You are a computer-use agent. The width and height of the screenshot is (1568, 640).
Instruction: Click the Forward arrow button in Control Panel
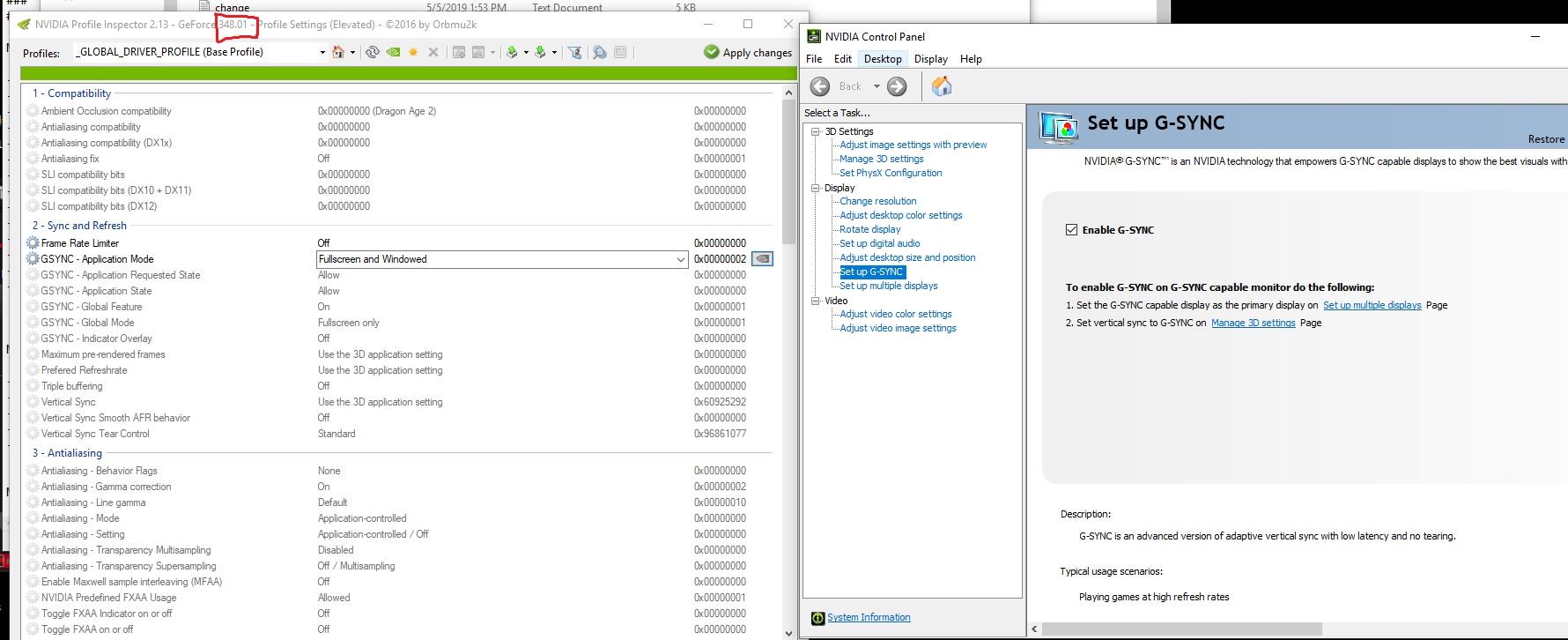[897, 86]
